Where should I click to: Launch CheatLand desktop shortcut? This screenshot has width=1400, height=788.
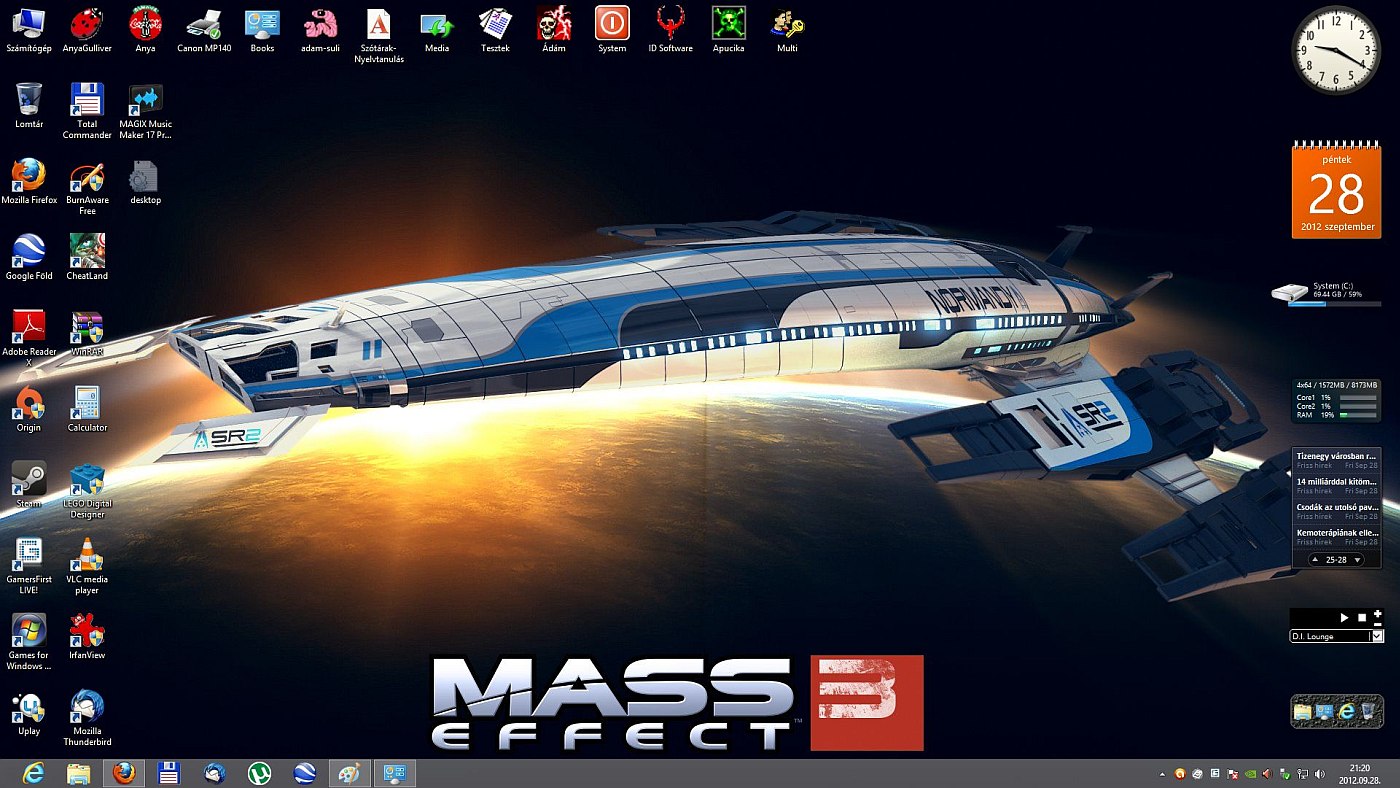pos(87,258)
